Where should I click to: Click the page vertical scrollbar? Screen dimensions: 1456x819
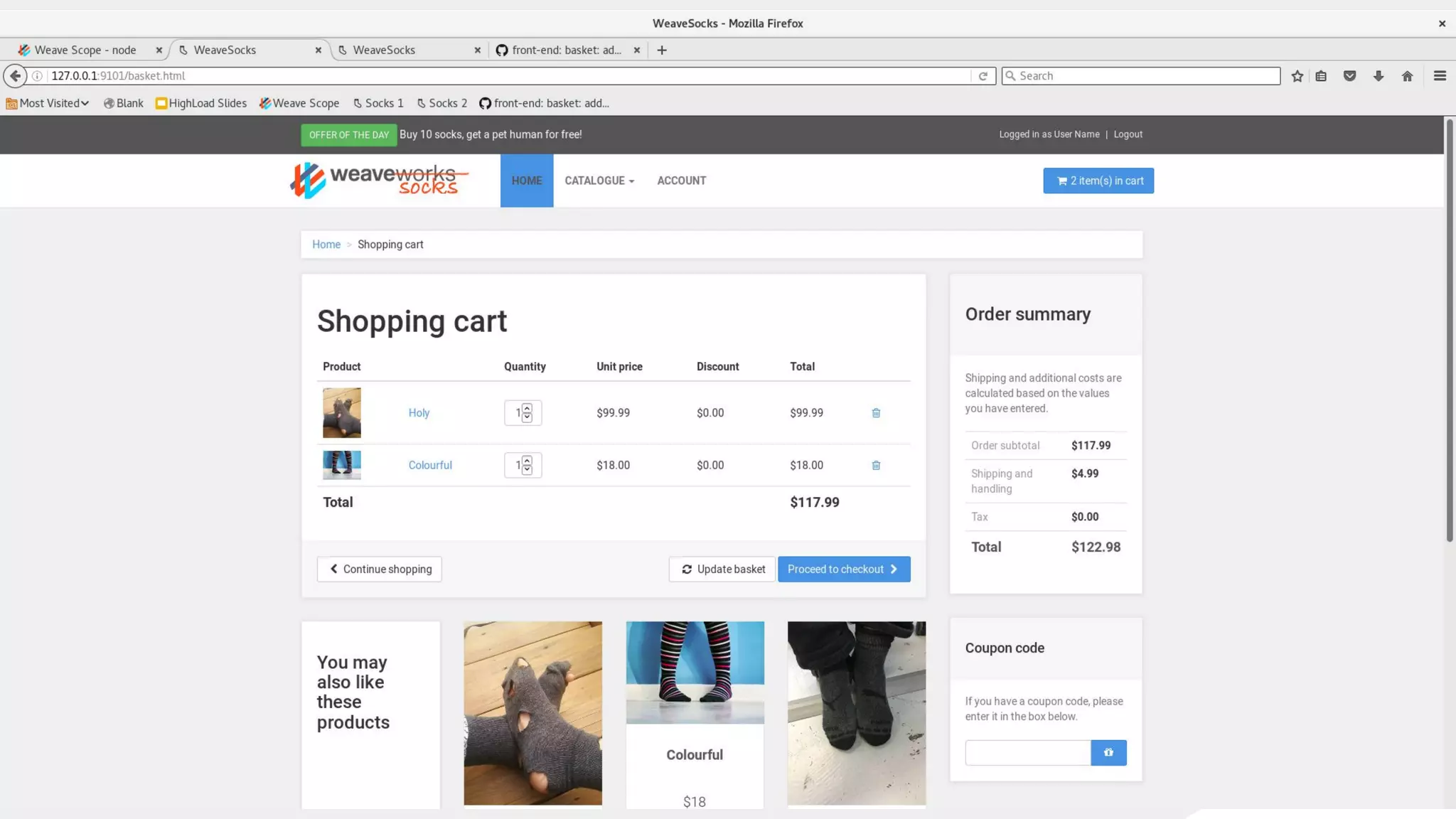[1450, 331]
